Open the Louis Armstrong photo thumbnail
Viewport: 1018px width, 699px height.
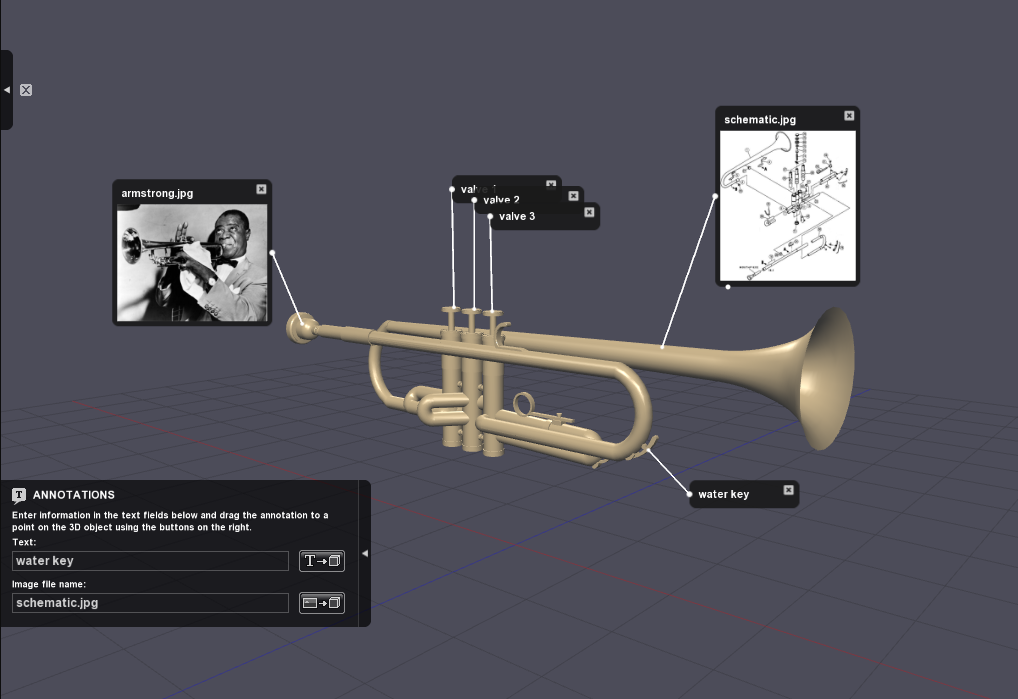click(x=192, y=262)
